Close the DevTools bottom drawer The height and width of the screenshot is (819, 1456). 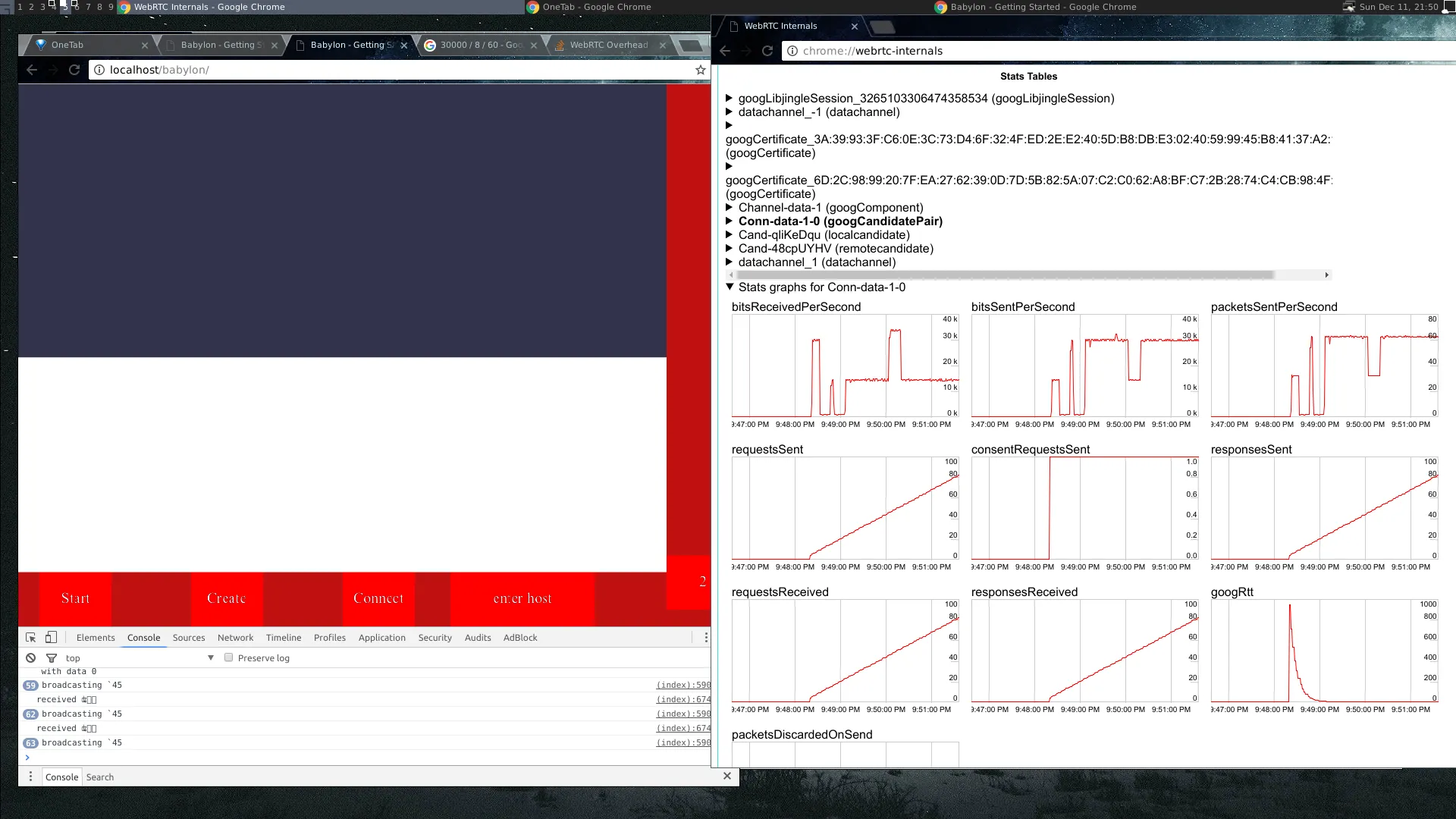pyautogui.click(x=726, y=776)
